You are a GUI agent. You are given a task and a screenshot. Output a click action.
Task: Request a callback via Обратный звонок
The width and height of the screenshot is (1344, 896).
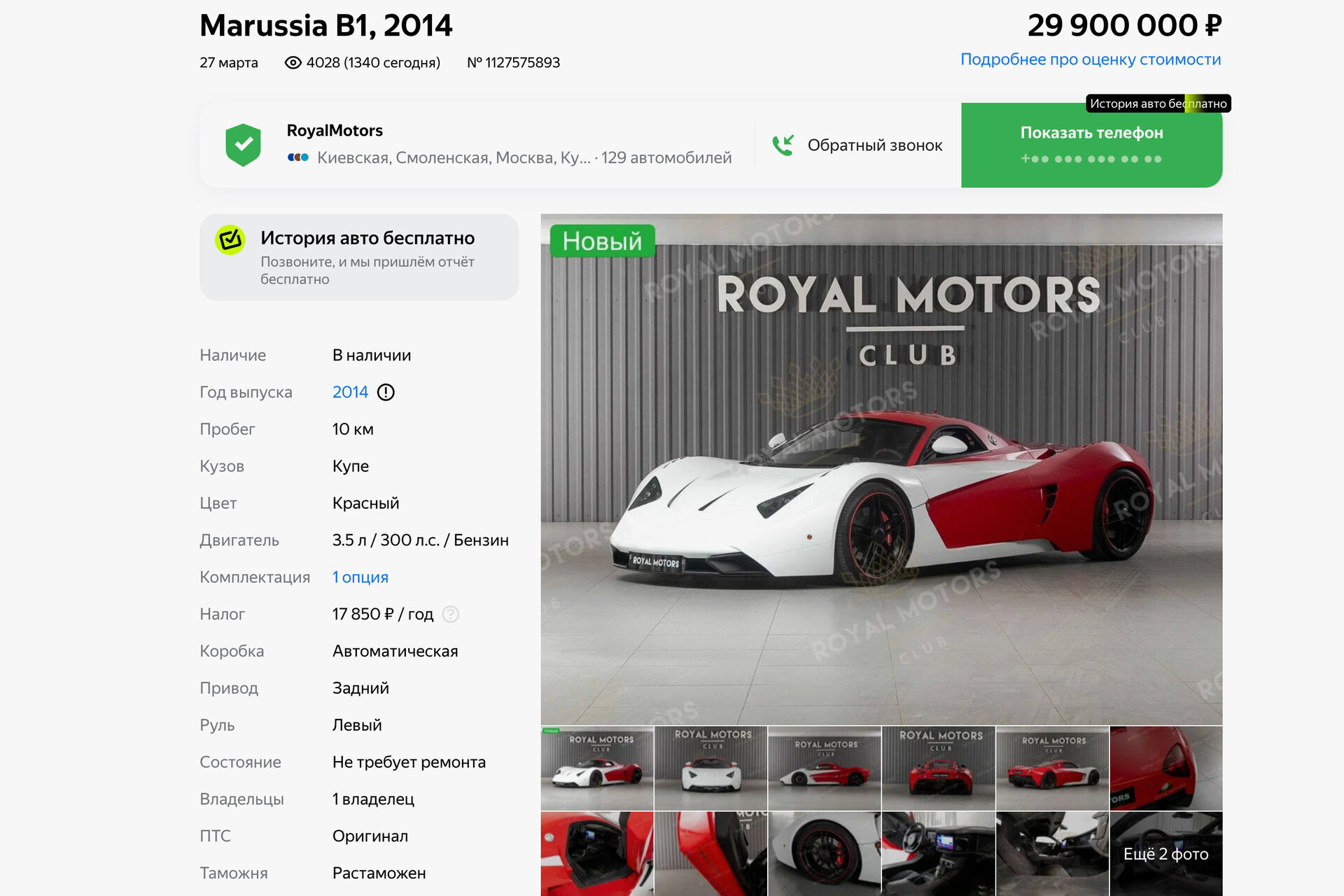tap(857, 145)
